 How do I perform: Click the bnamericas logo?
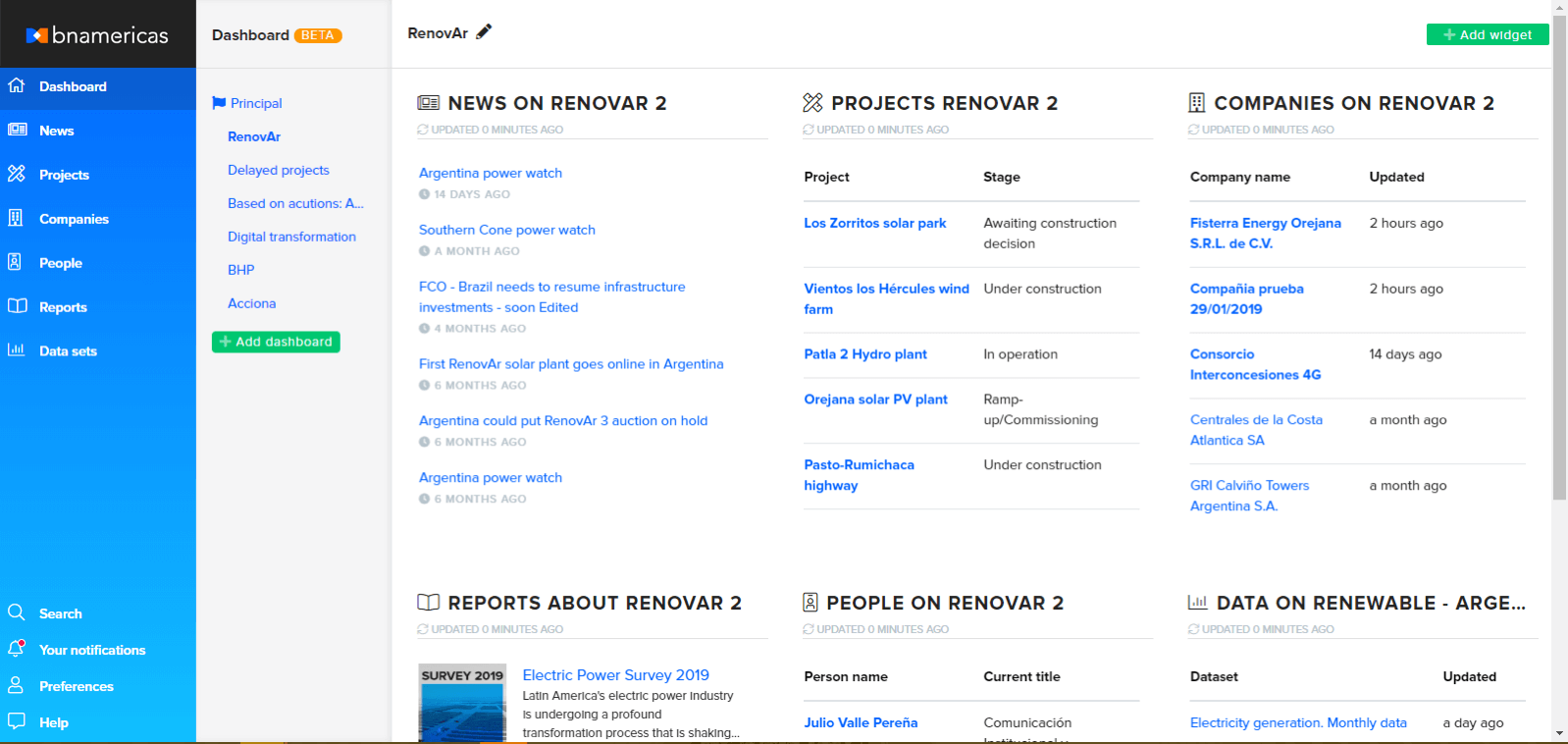click(97, 35)
